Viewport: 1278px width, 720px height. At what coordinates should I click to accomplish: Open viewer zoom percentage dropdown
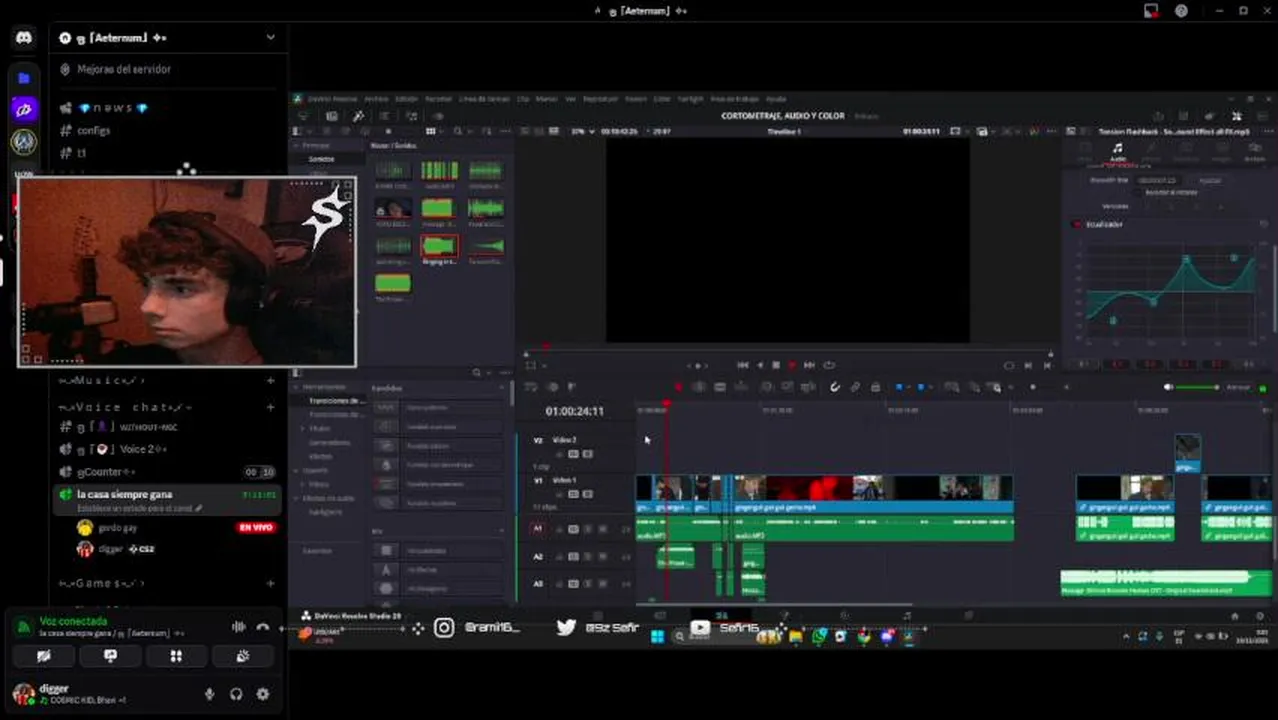pos(581,131)
